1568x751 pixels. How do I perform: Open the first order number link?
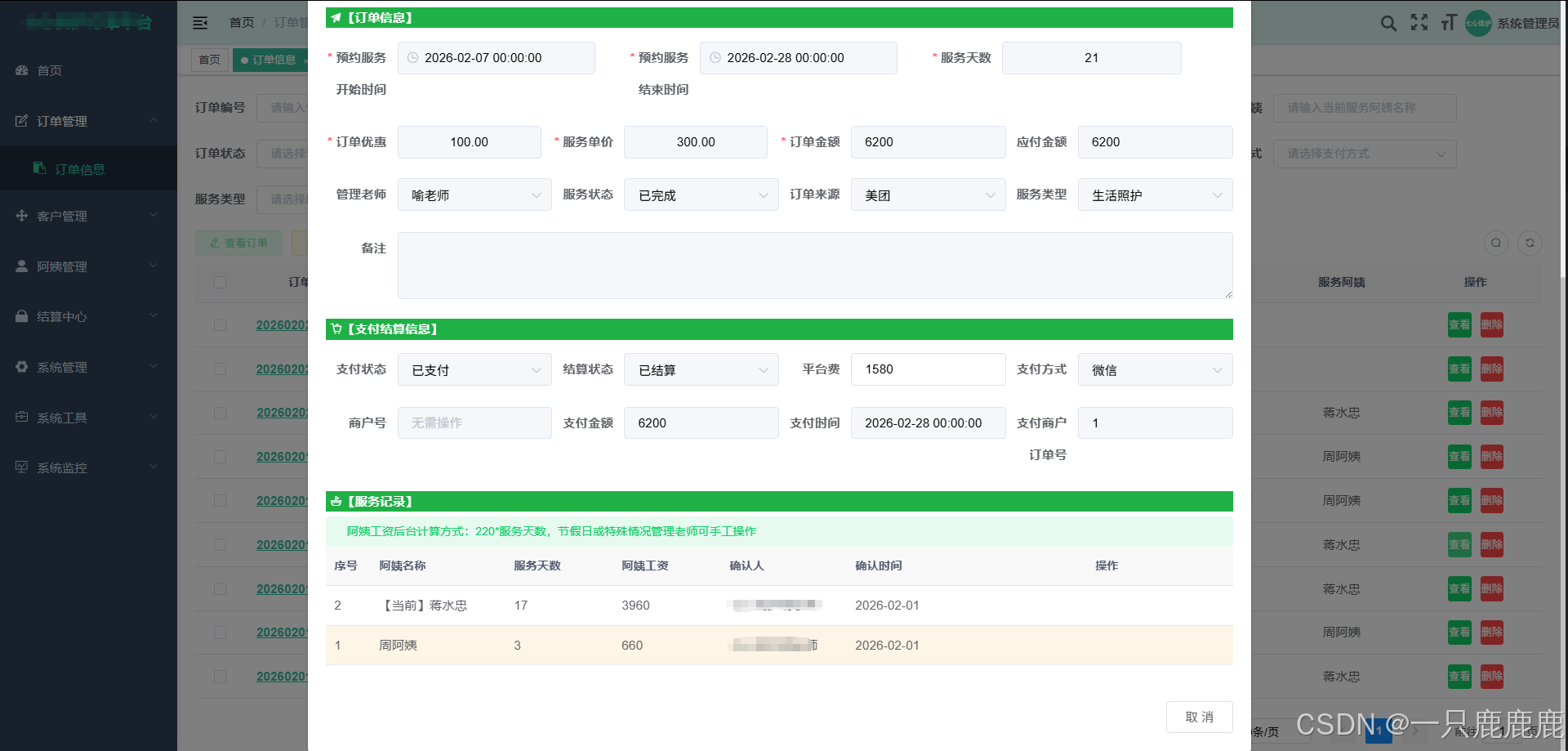(283, 325)
